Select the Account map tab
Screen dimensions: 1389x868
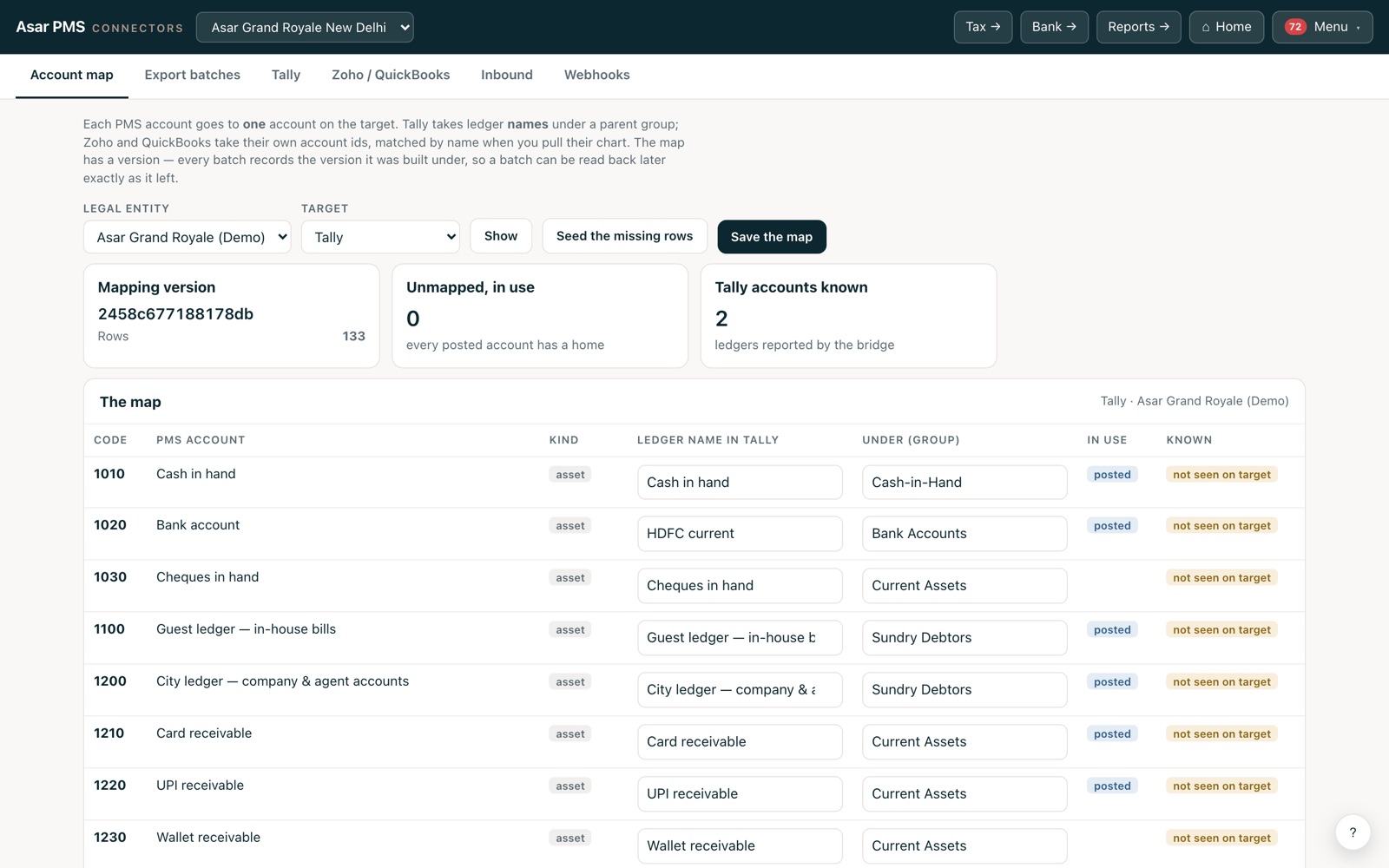coord(72,75)
